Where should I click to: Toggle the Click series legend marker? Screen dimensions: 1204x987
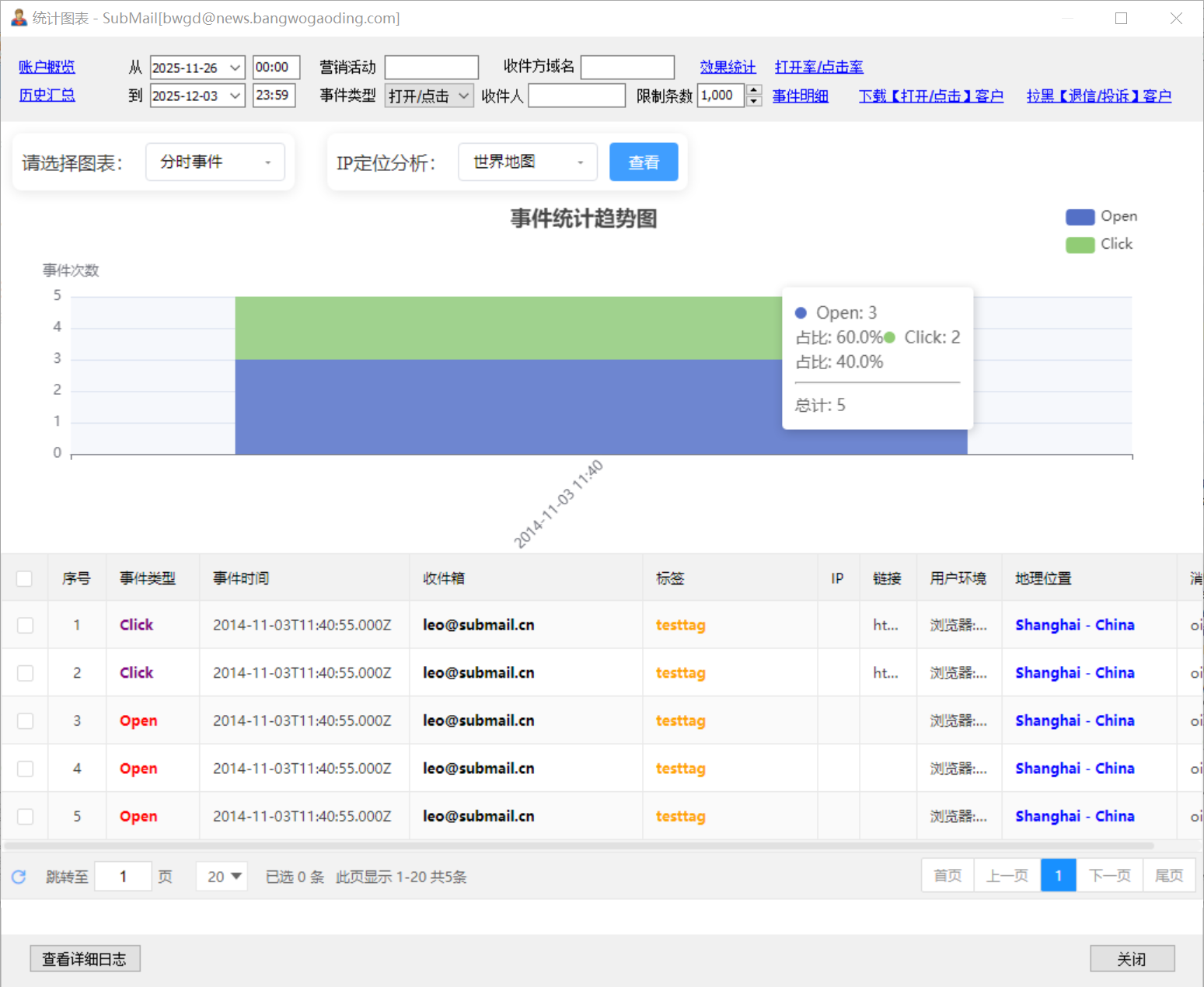(1080, 245)
